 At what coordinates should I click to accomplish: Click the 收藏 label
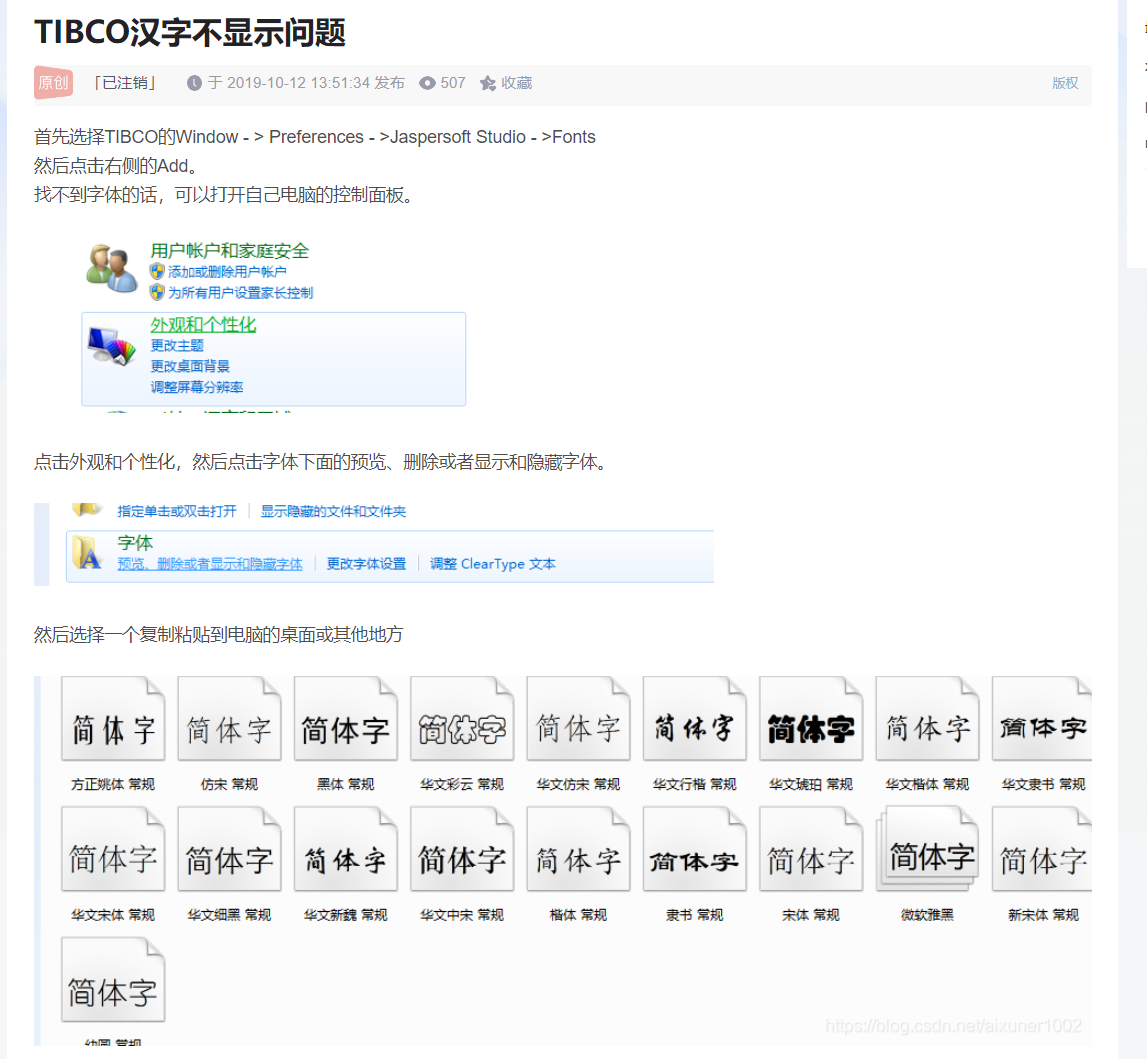click(516, 83)
